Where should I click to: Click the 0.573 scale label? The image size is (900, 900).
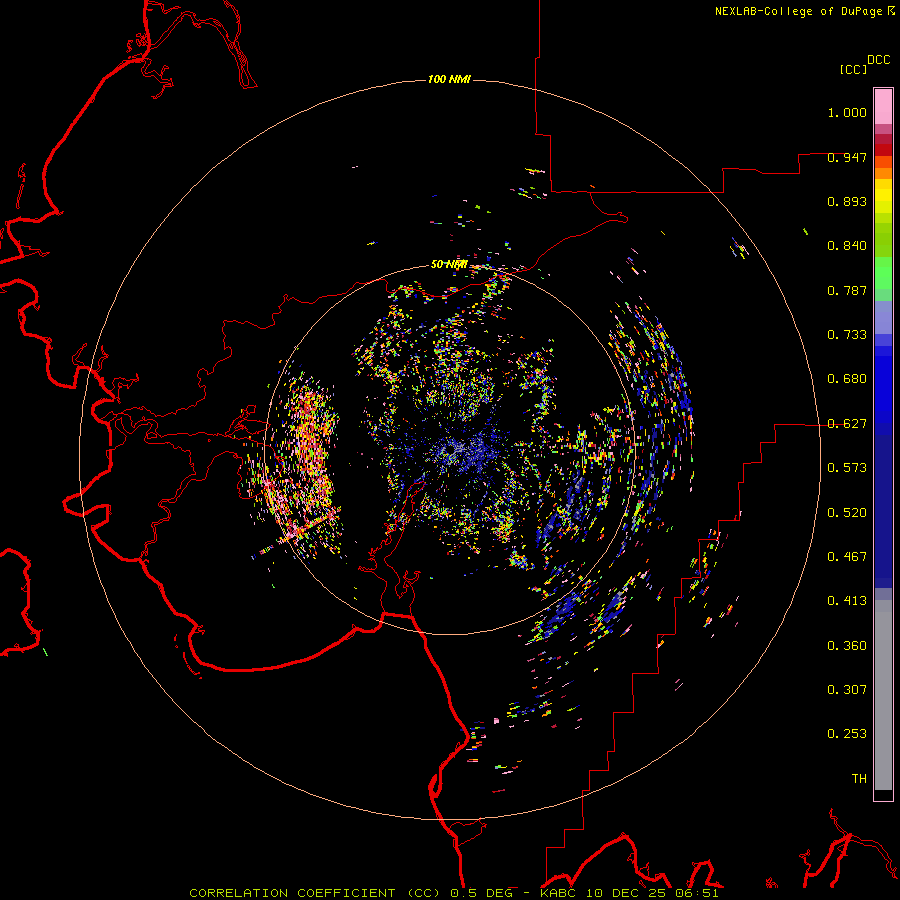pos(847,468)
